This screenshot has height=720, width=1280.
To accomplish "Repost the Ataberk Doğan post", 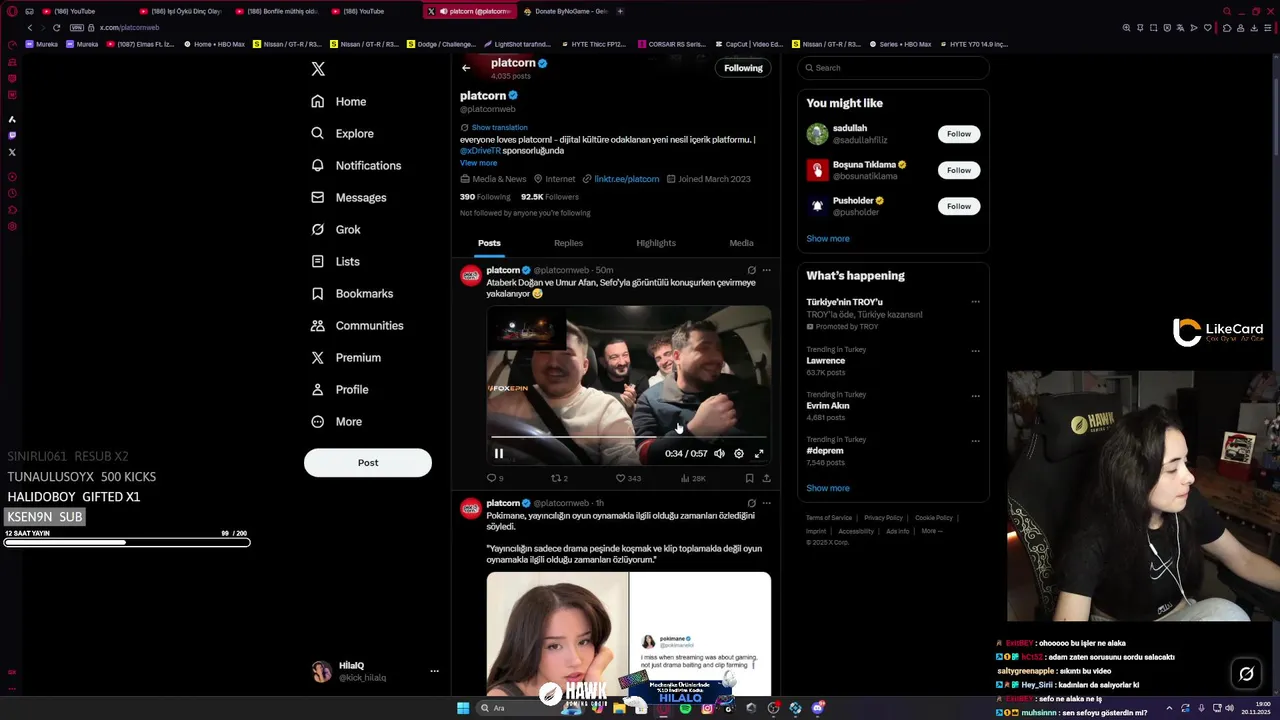I will point(560,478).
